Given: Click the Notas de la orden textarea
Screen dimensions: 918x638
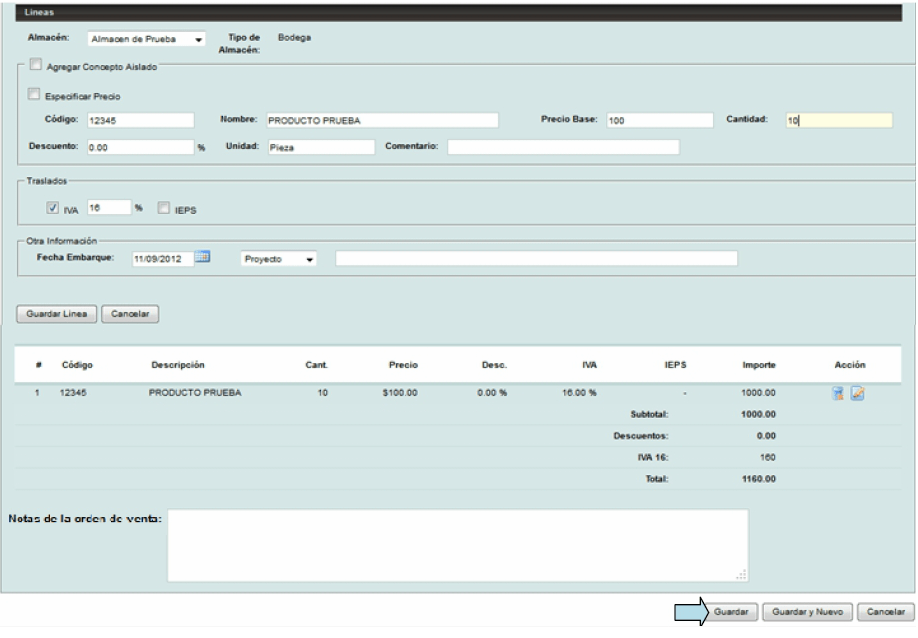Looking at the screenshot, I should click(457, 545).
